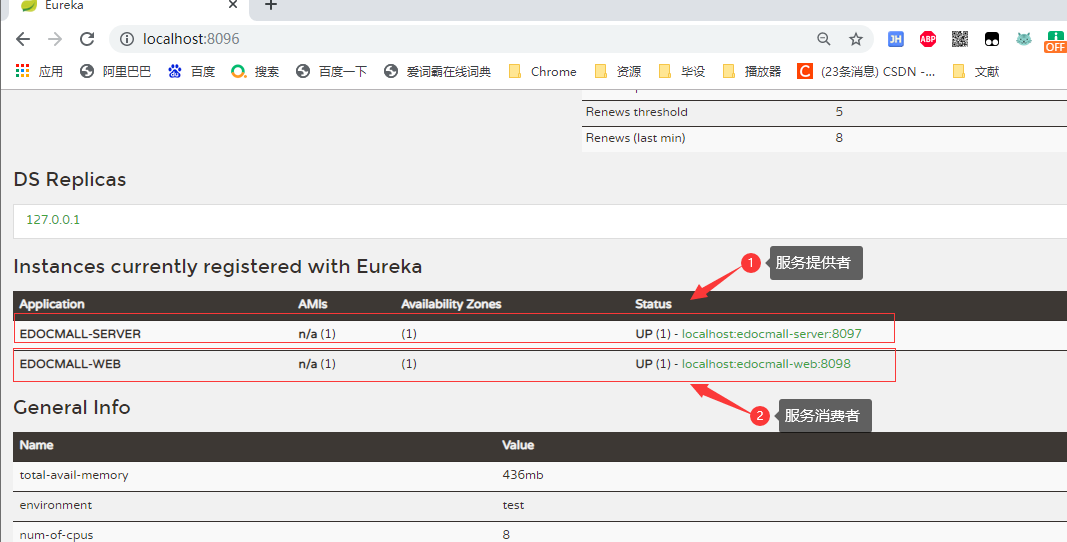
Task: Bookmark this page with the star icon
Action: tap(856, 39)
